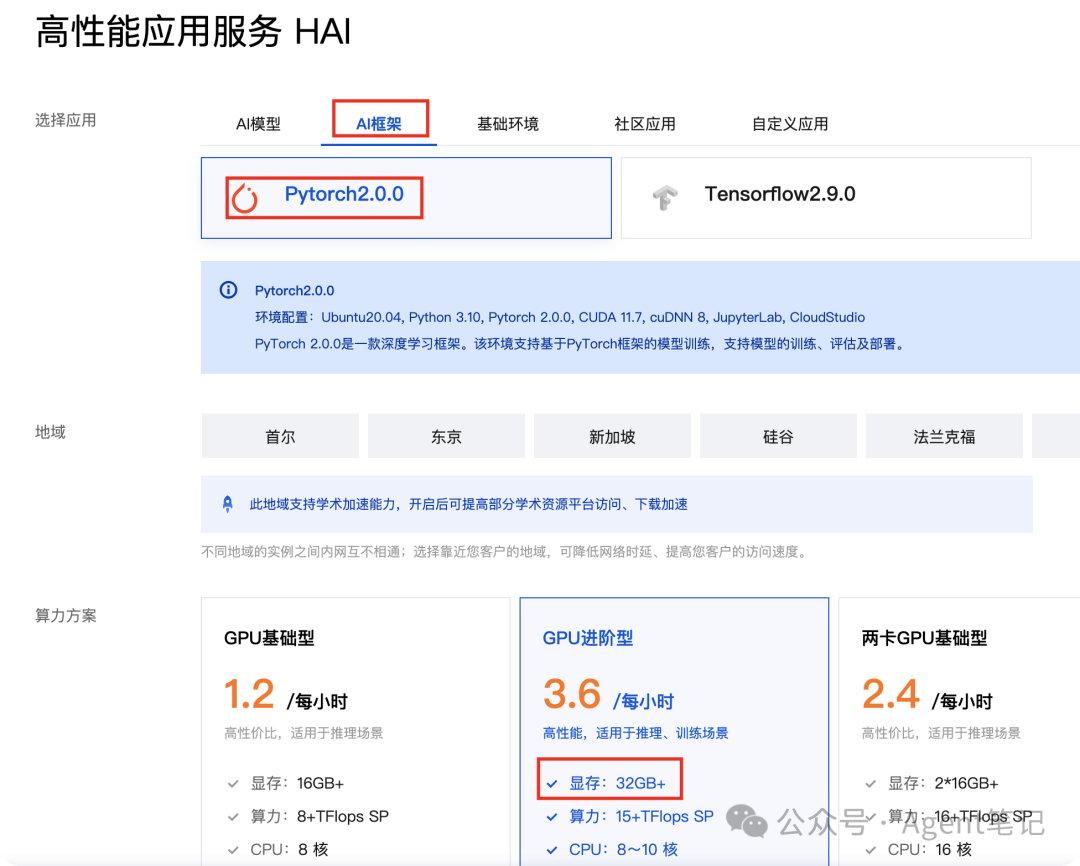
Task: Go to the 自定义应用 tab
Action: tap(789, 124)
